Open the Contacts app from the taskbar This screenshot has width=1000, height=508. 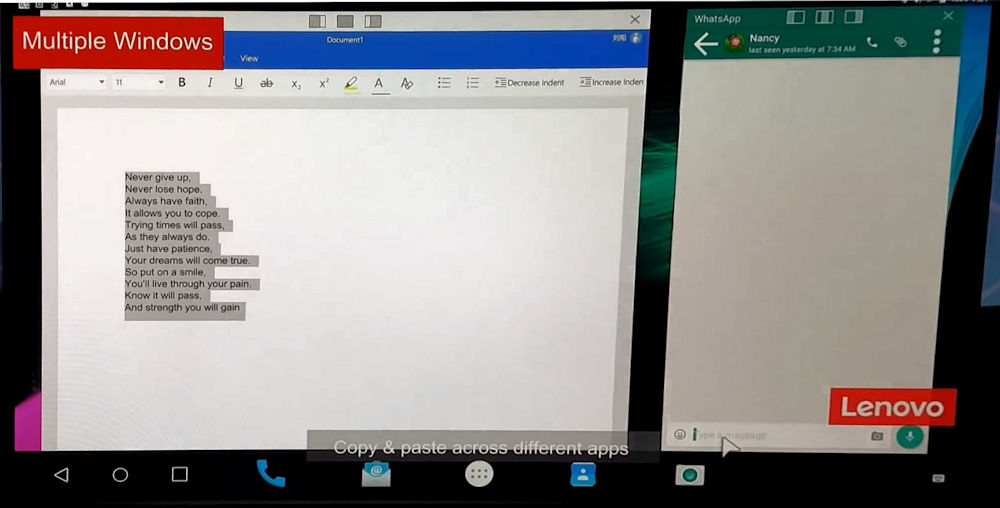click(583, 474)
